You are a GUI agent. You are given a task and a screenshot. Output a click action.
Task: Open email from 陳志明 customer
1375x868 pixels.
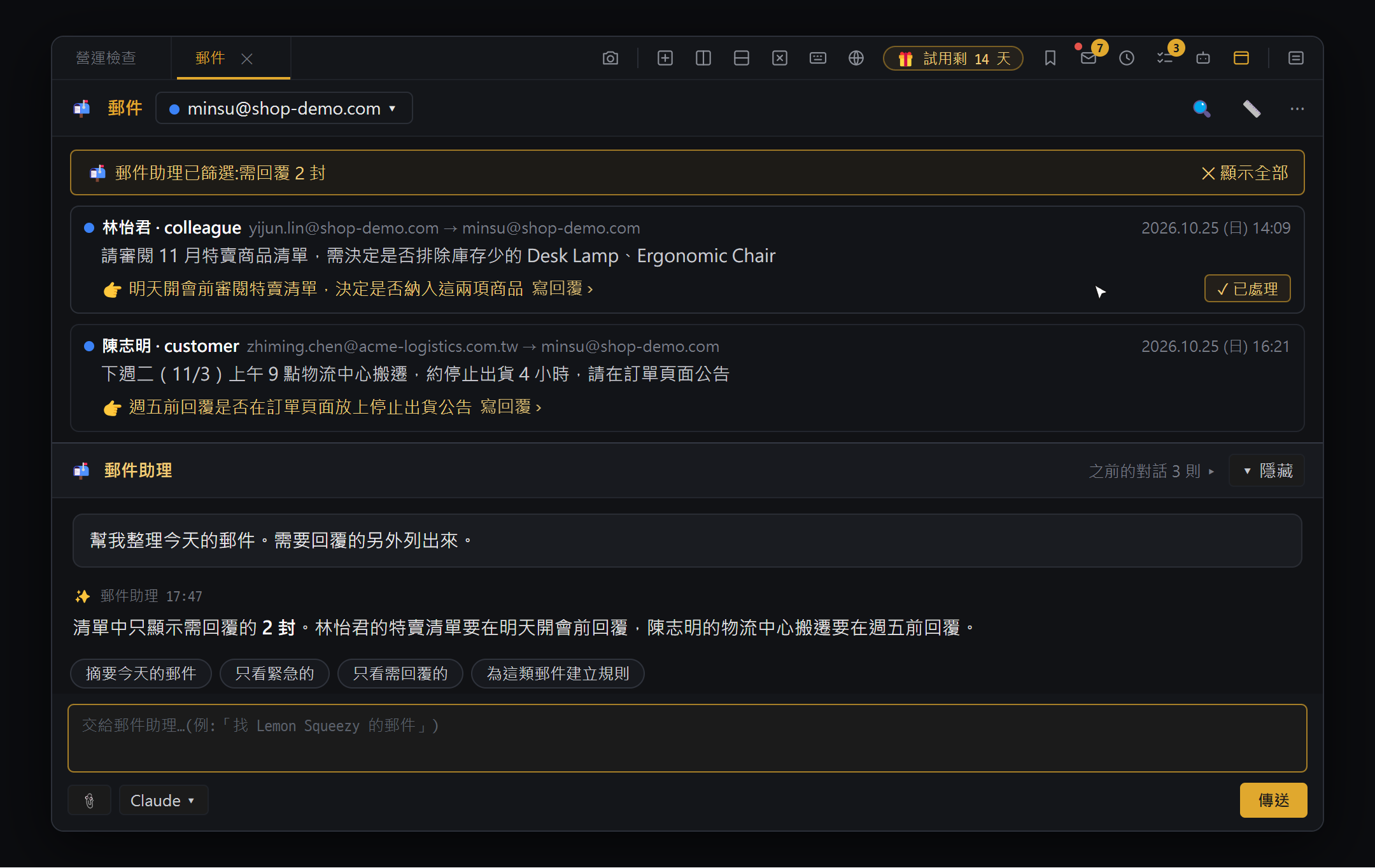point(687,379)
